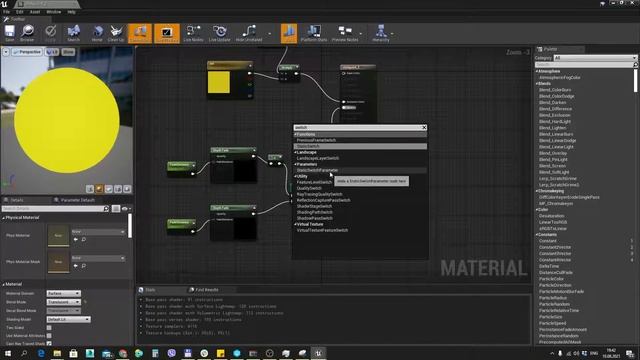
Task: Collapse the Utility category in search results
Action: pos(296,176)
